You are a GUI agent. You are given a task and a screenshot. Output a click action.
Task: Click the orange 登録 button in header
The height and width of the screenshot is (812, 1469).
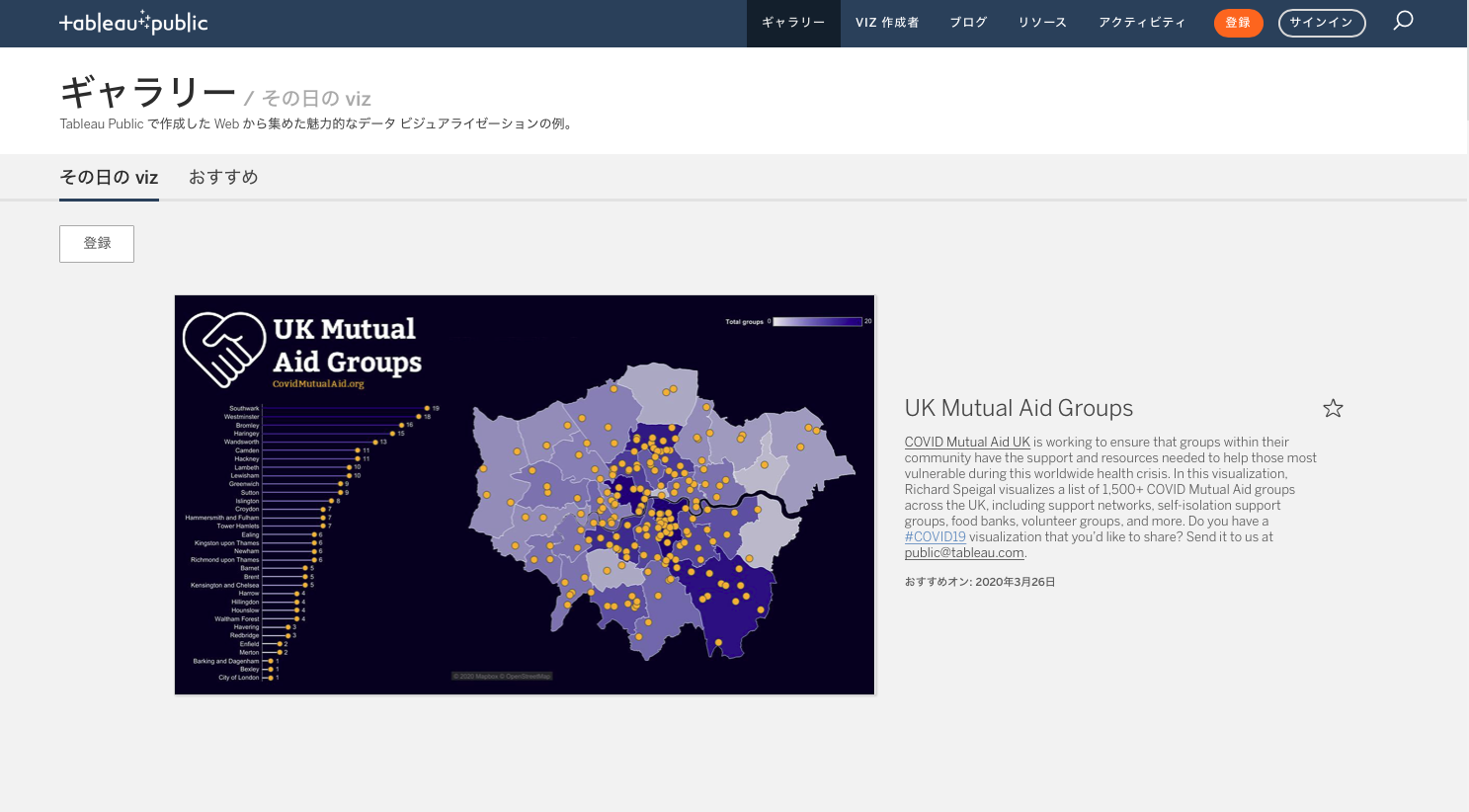[1238, 23]
